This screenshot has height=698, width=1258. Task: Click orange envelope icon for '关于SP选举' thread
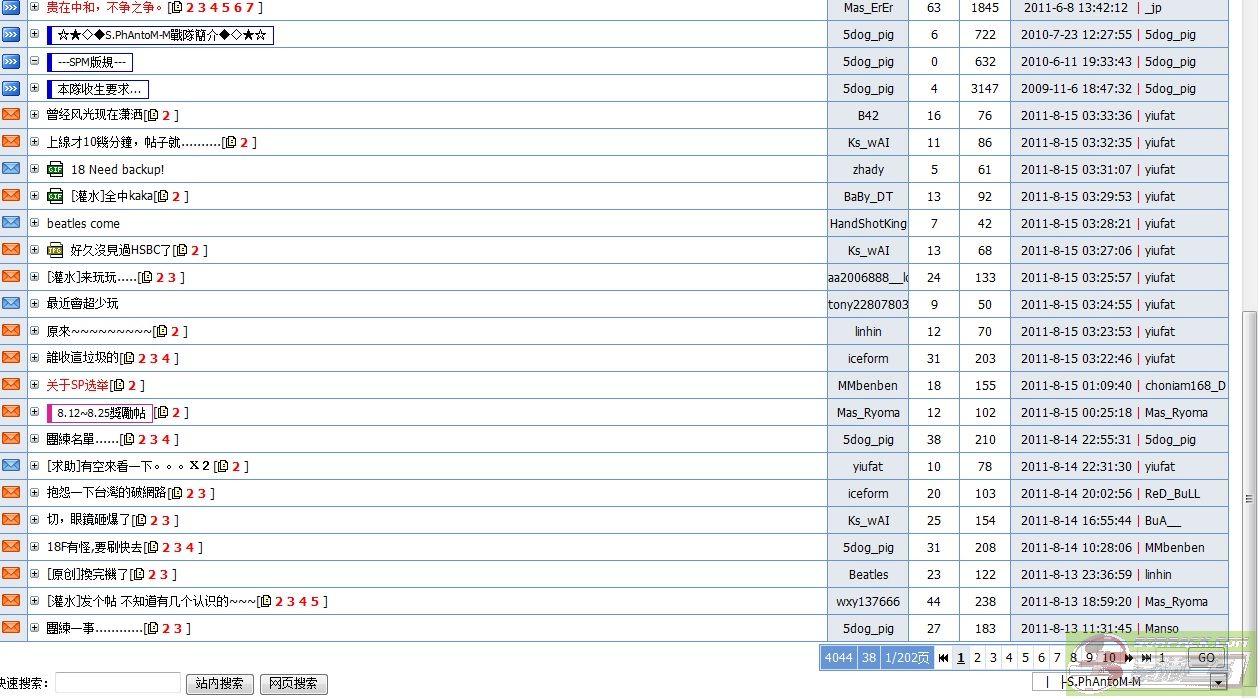(11, 384)
